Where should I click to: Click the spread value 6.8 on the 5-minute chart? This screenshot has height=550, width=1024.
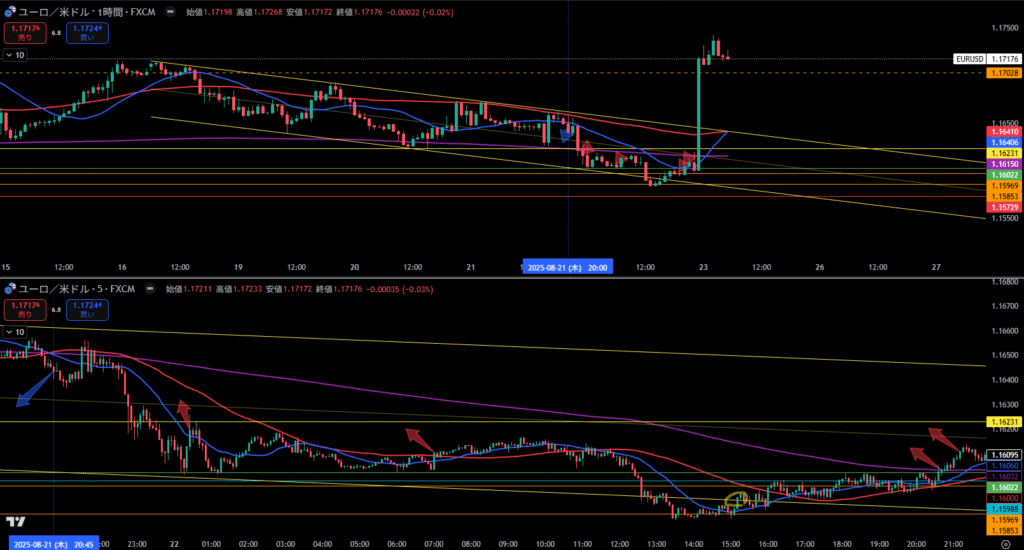click(56, 310)
